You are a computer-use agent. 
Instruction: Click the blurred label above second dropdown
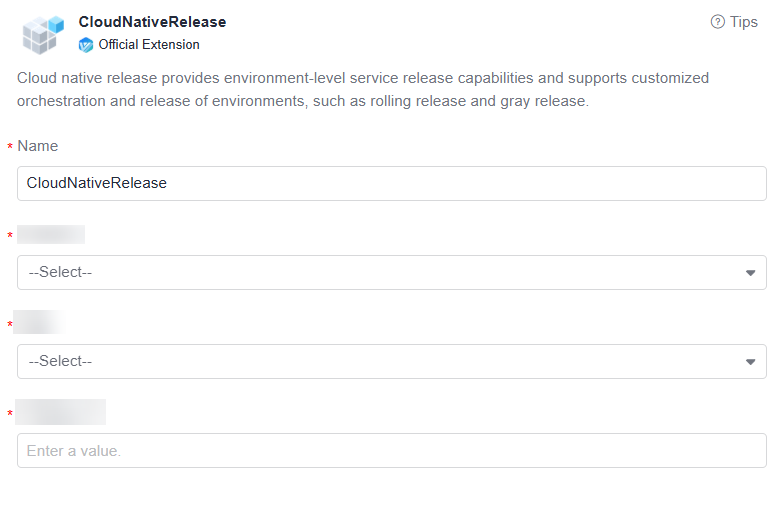click(40, 323)
